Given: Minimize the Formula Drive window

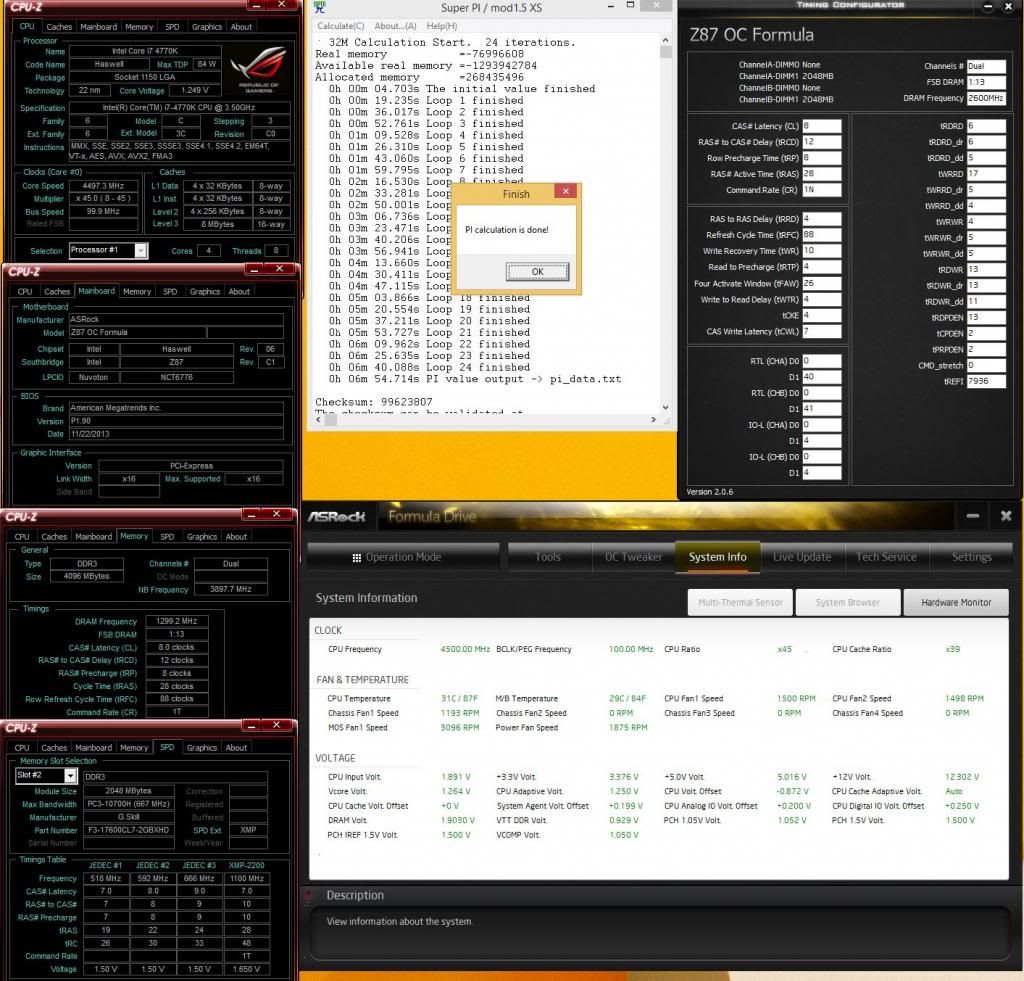Looking at the screenshot, I should click(972, 516).
